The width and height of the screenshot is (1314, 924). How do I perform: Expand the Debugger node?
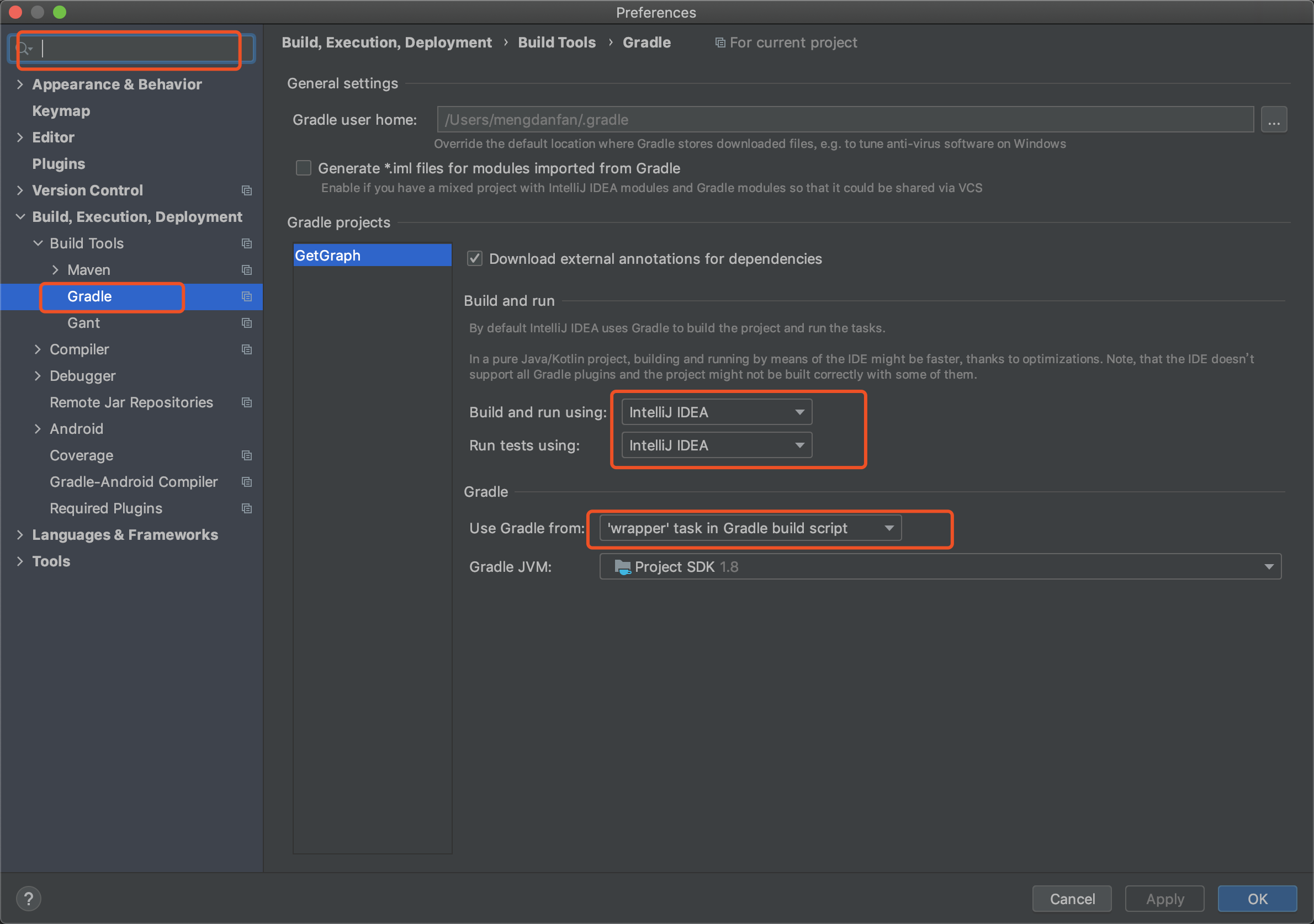(x=38, y=376)
